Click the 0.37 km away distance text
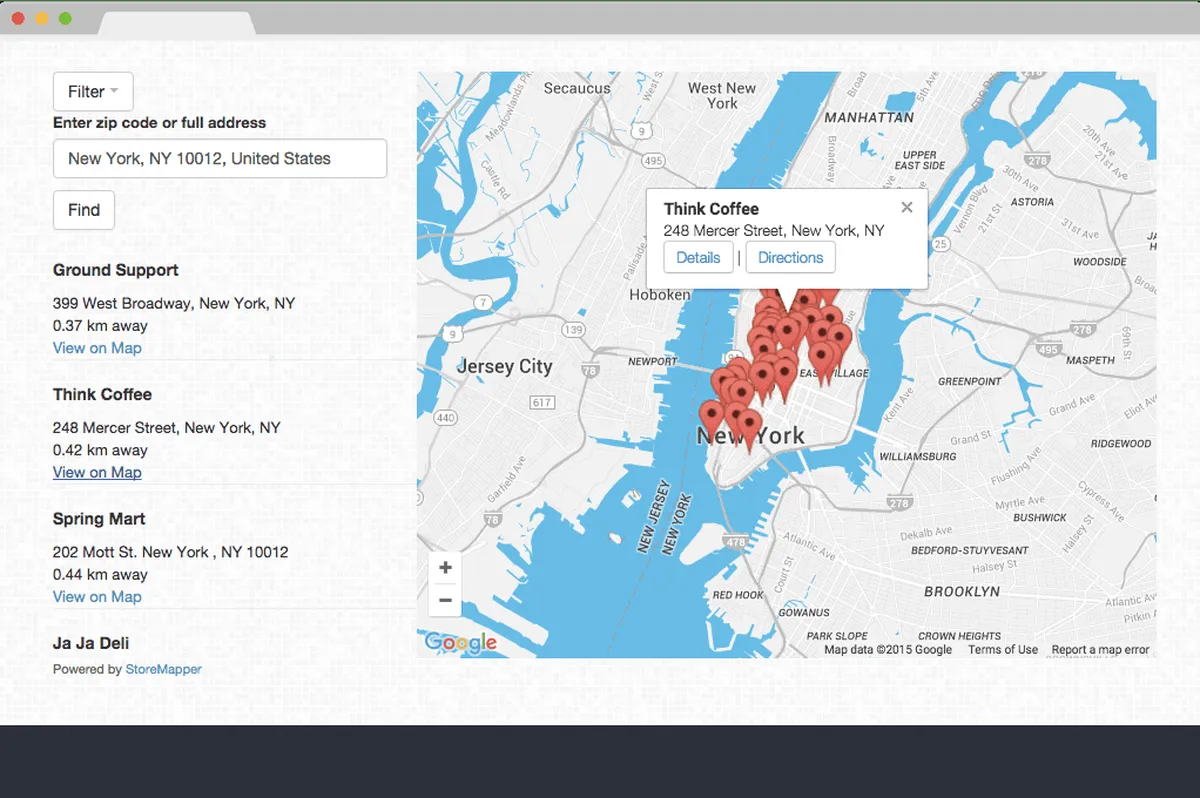Image resolution: width=1200 pixels, height=798 pixels. 100,326
